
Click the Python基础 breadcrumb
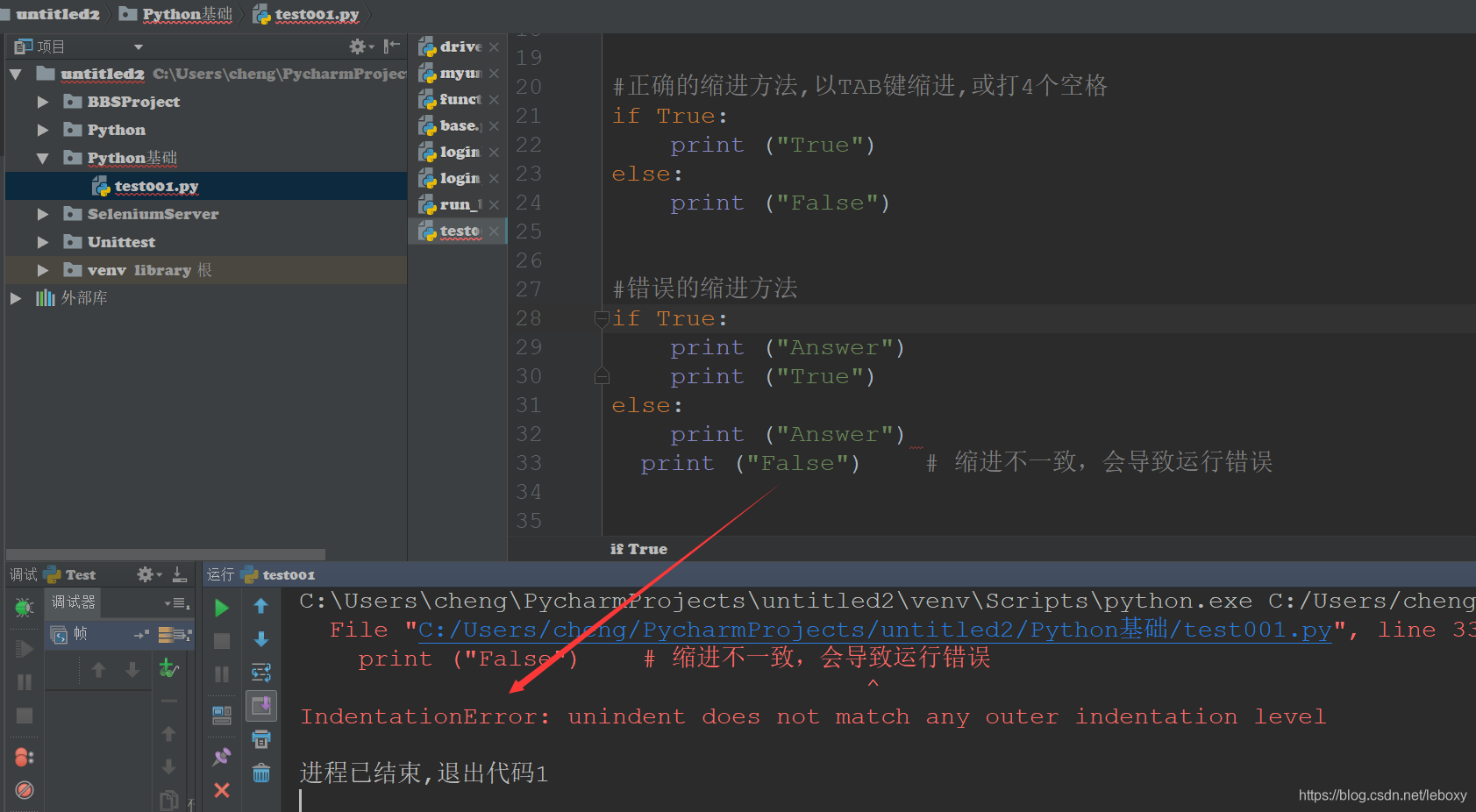point(176,14)
